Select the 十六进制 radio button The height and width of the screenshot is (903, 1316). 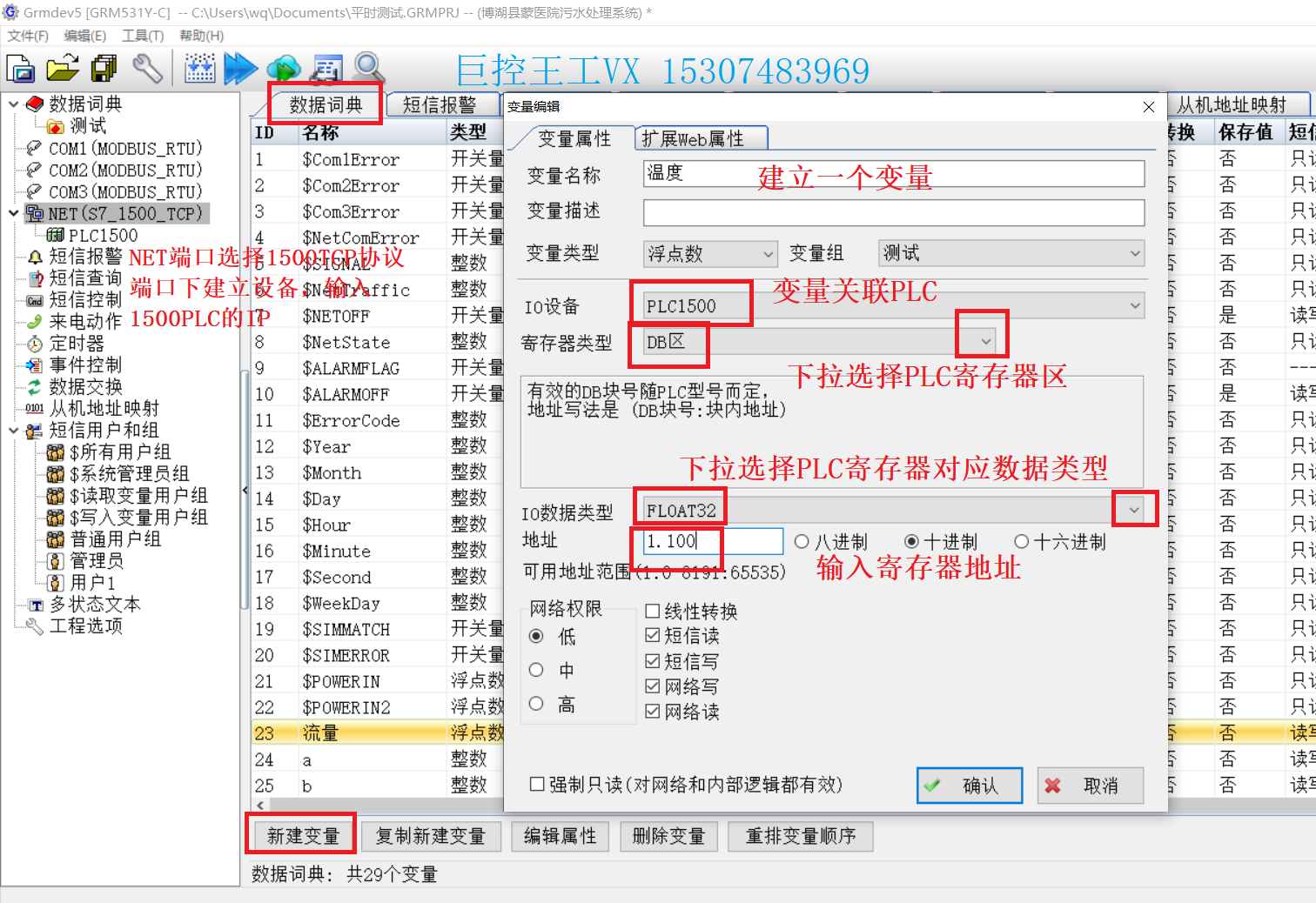tap(1022, 542)
